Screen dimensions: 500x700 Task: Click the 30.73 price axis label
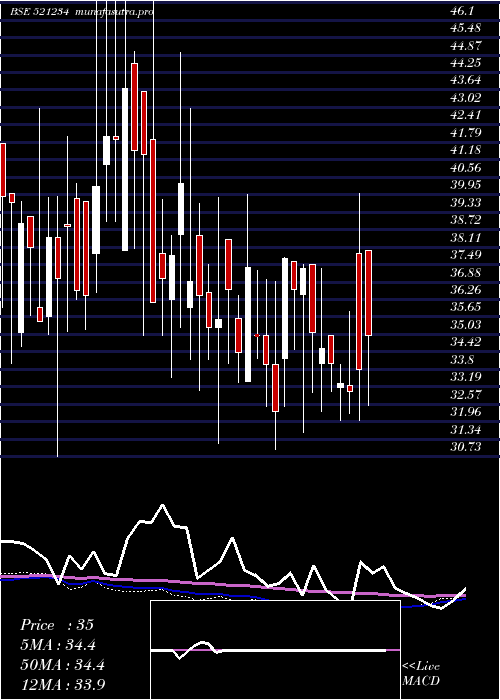coord(465,447)
